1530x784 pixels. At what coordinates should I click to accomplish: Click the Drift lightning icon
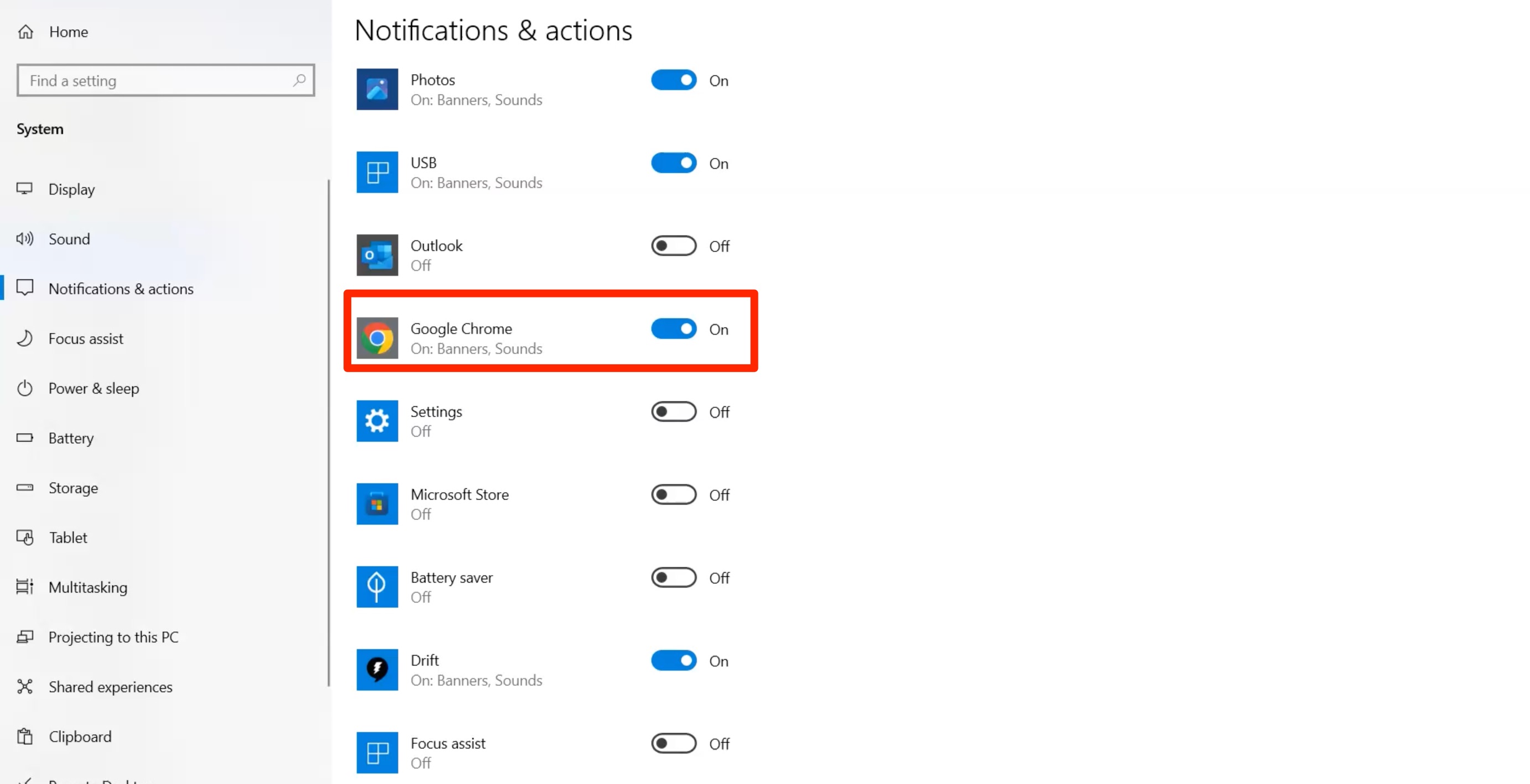point(377,670)
